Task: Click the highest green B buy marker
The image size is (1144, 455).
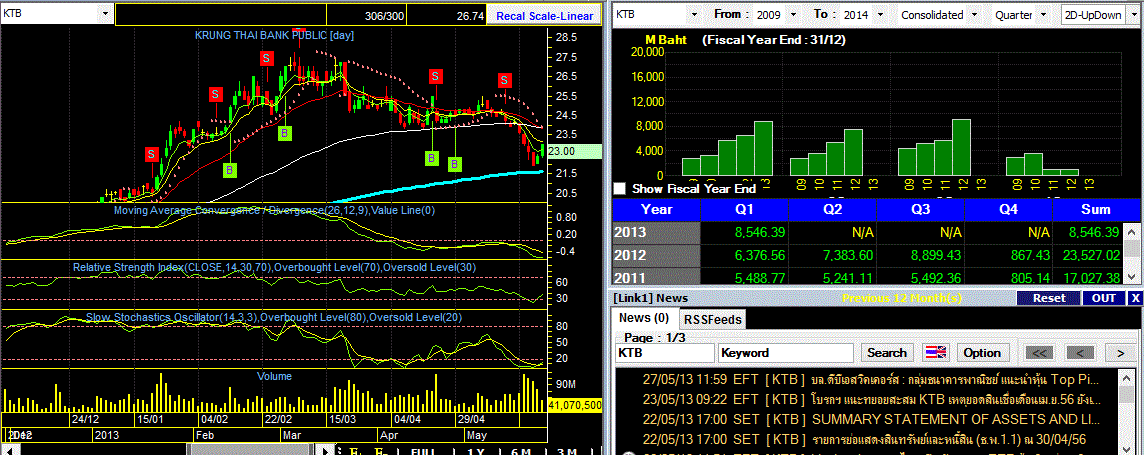Action: [285, 133]
